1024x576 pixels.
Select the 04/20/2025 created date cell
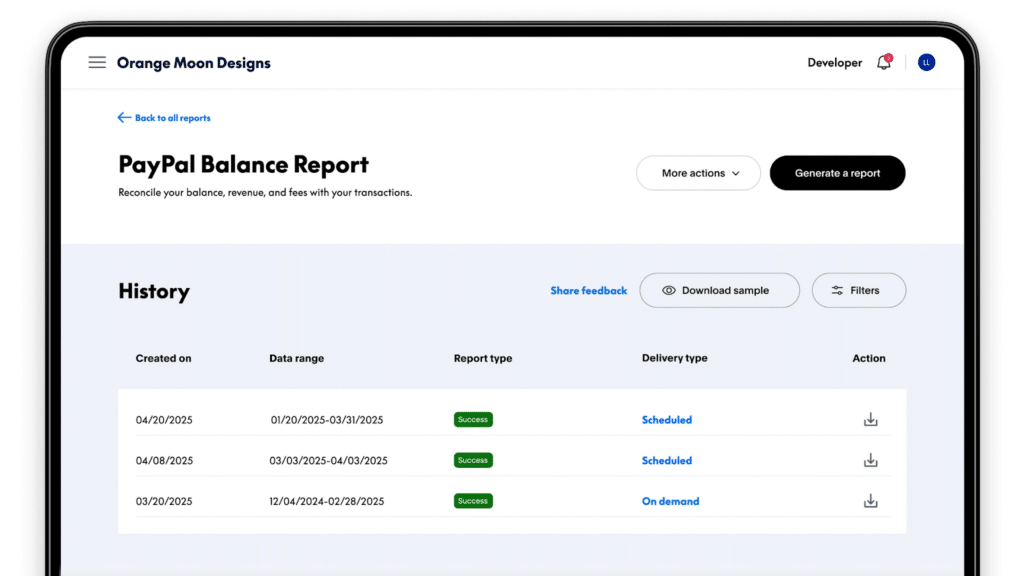point(164,420)
